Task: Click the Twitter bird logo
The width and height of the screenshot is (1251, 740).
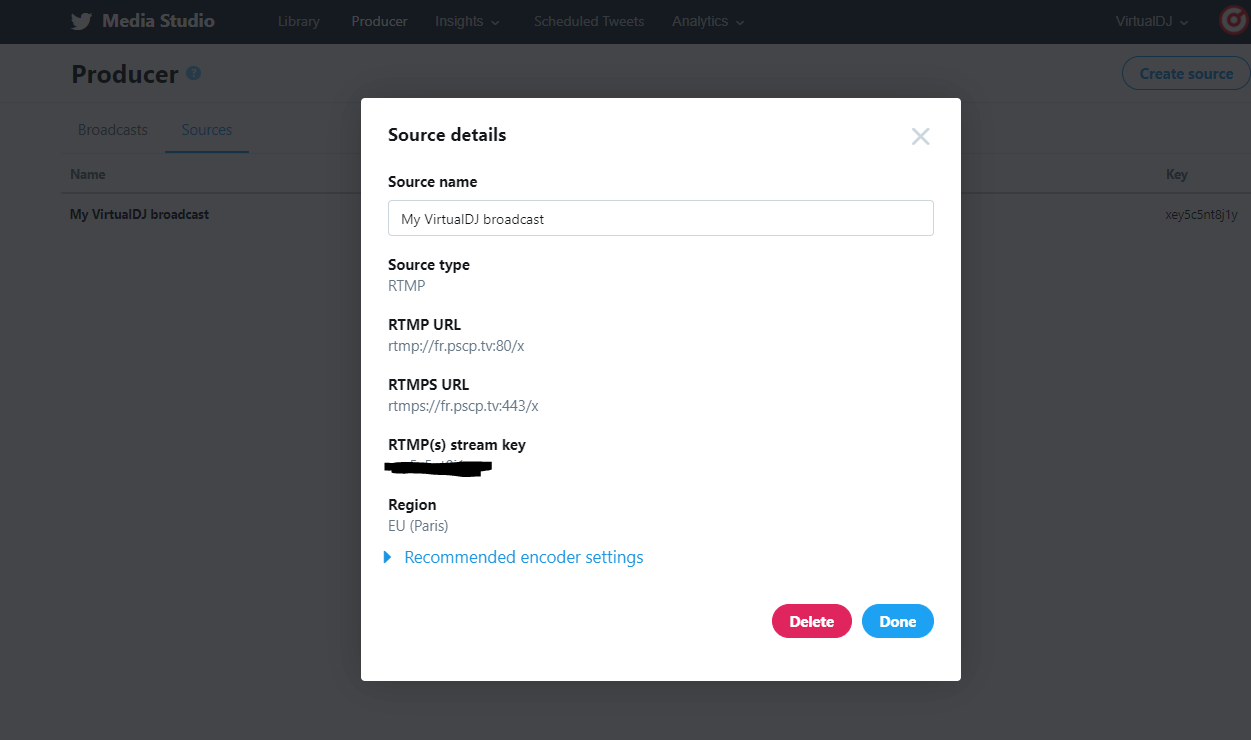Action: (x=81, y=21)
